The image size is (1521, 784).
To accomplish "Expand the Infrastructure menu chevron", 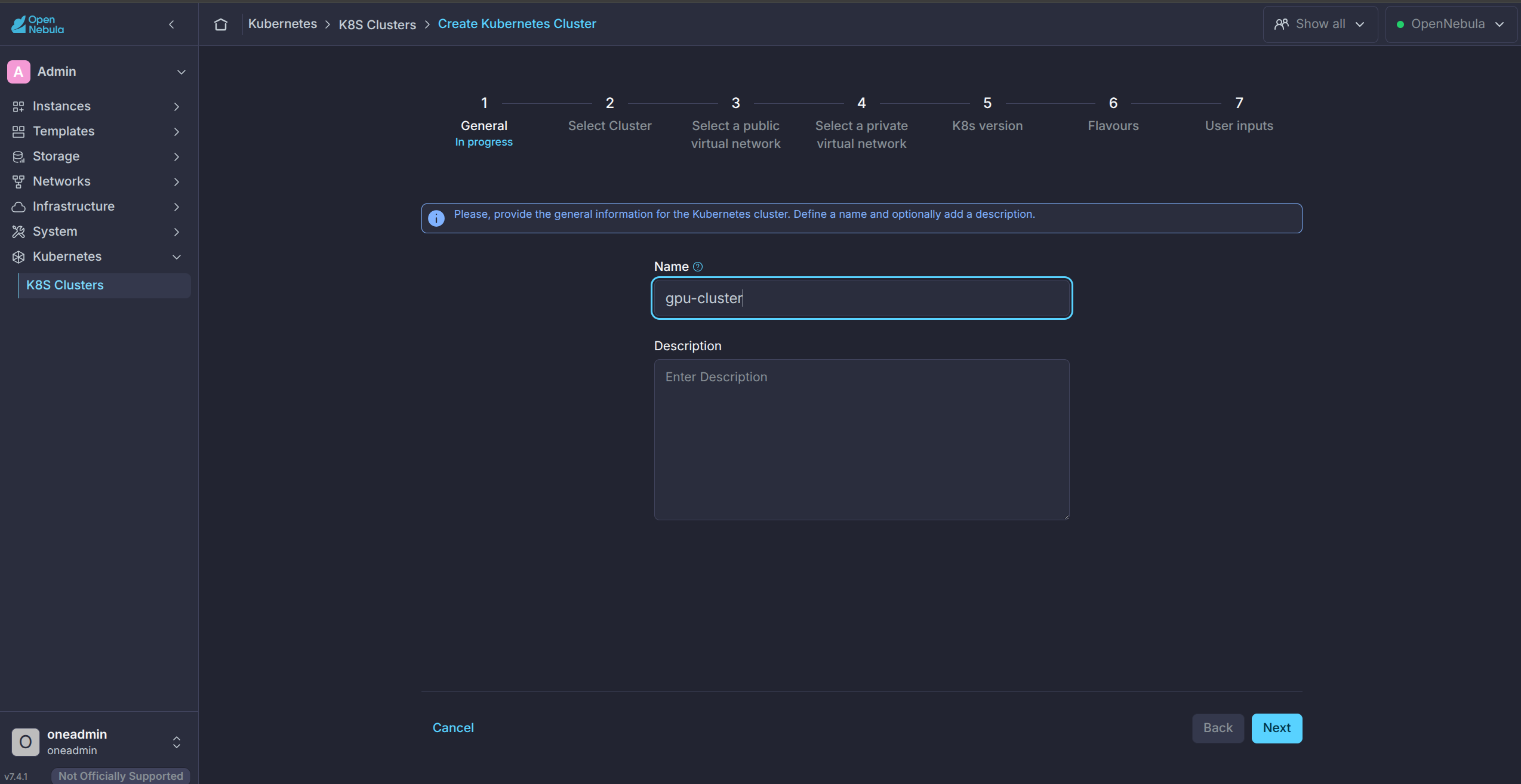I will coord(176,206).
